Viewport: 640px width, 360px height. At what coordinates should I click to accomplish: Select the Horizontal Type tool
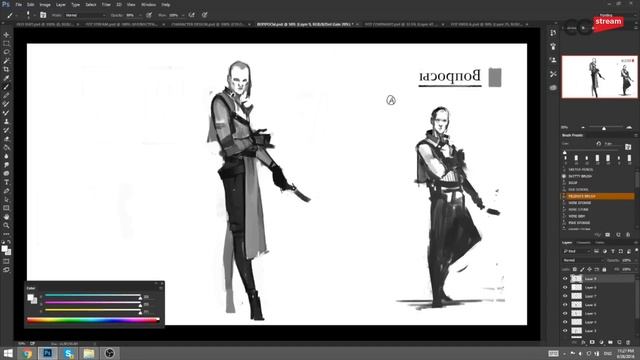(x=6, y=182)
